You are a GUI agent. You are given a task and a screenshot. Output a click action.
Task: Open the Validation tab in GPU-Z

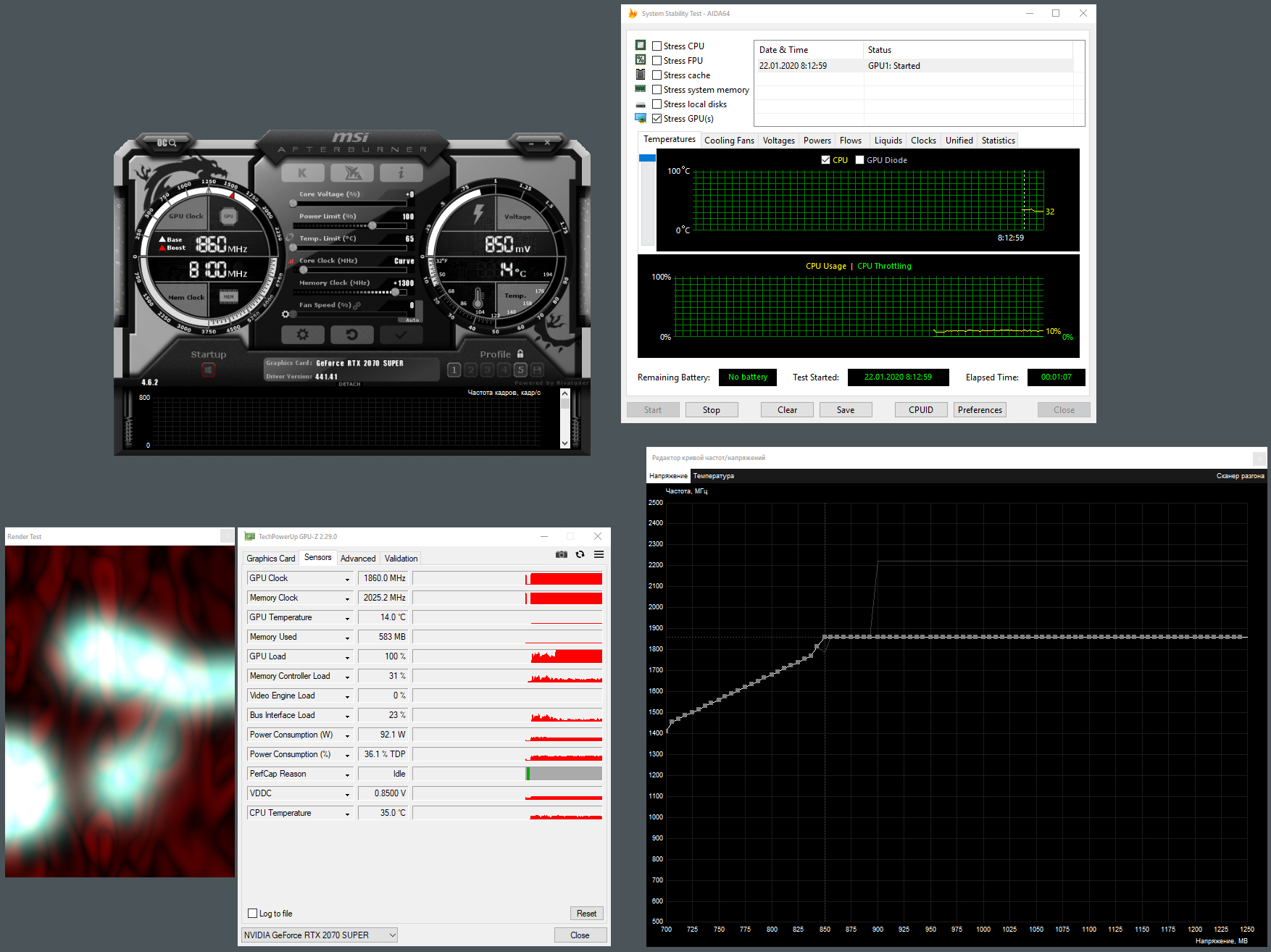tap(401, 559)
